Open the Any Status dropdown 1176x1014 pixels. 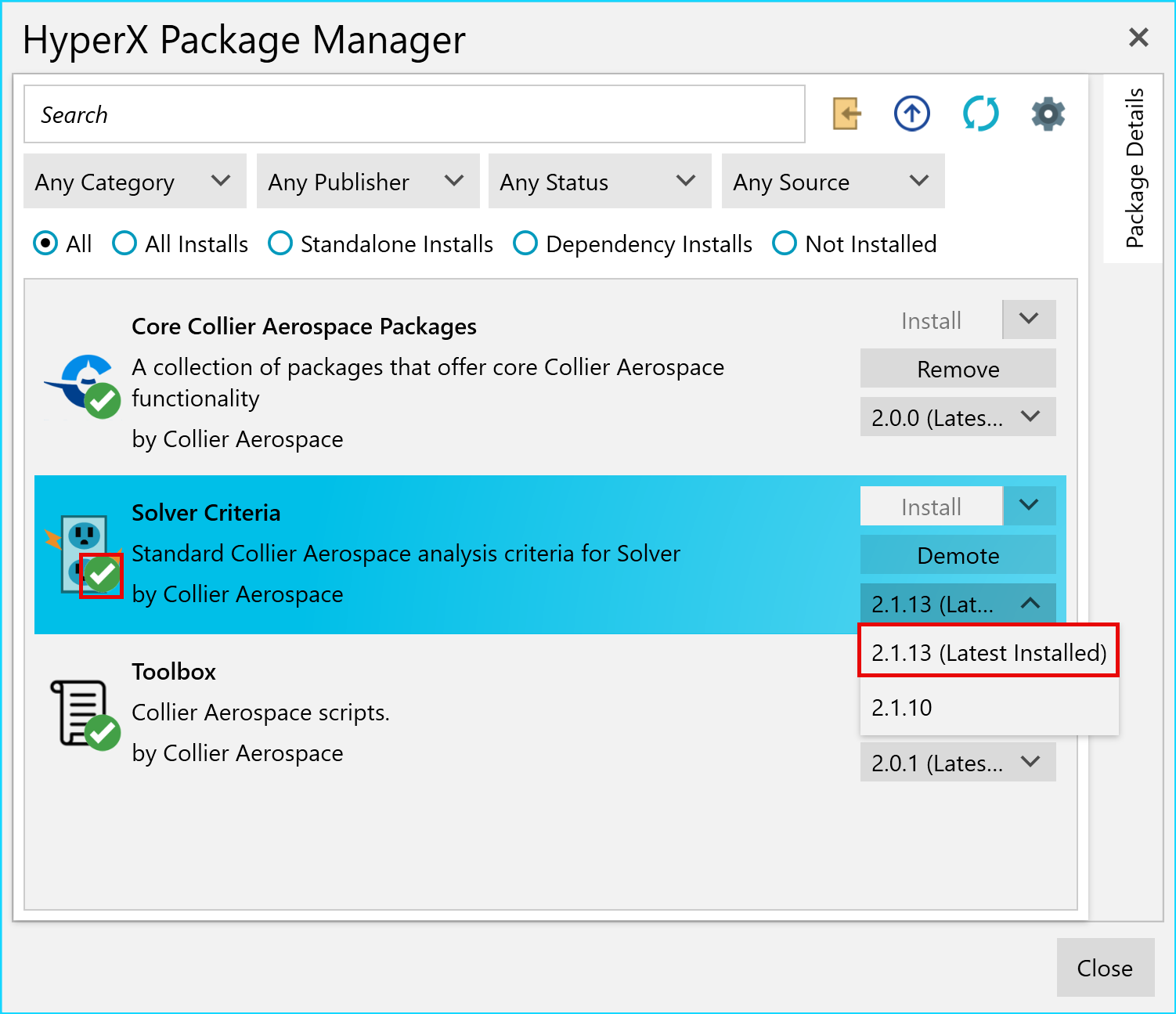[x=600, y=182]
